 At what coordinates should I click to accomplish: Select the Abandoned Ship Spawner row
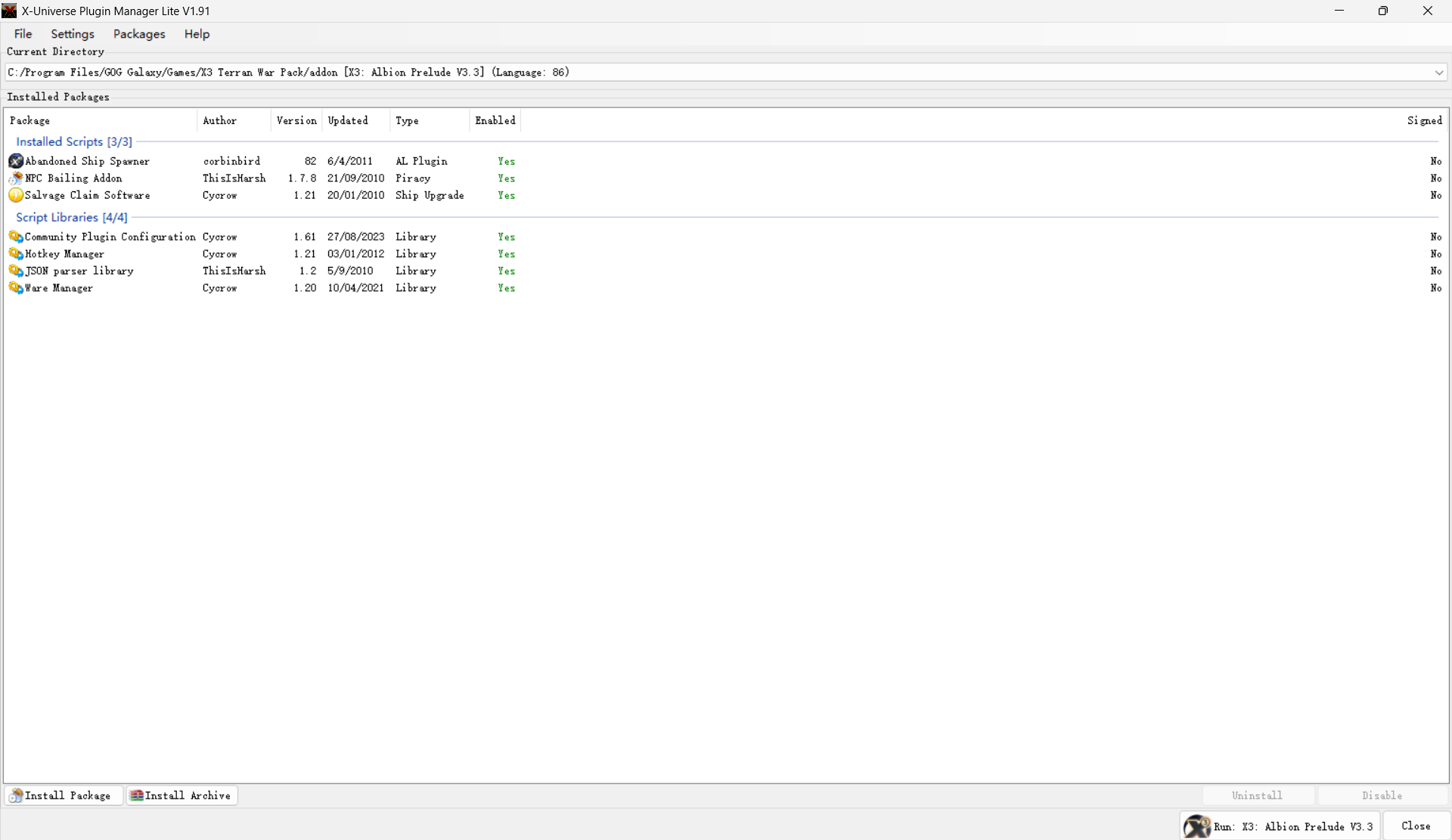[726, 161]
